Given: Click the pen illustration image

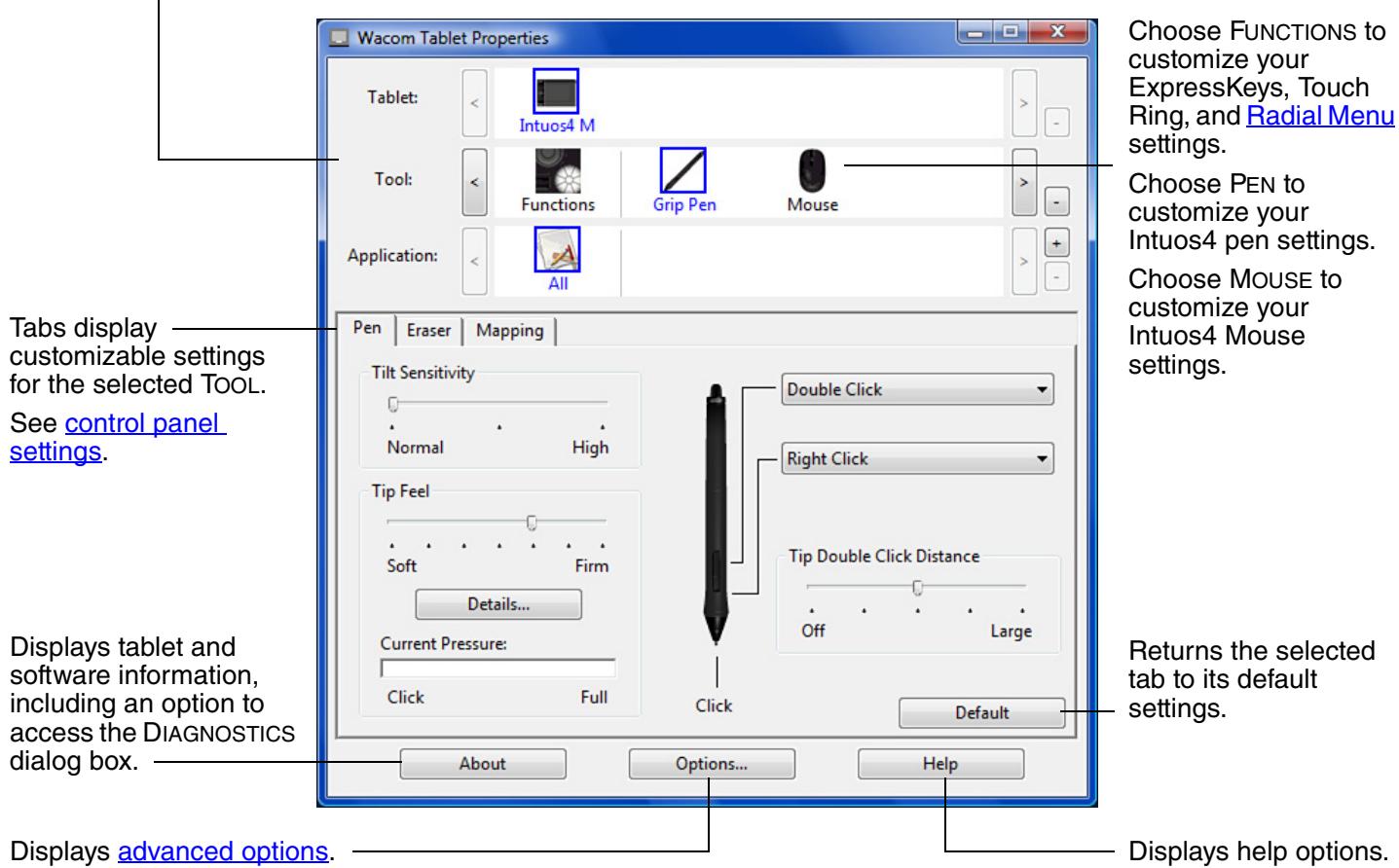Looking at the screenshot, I should tap(716, 515).
